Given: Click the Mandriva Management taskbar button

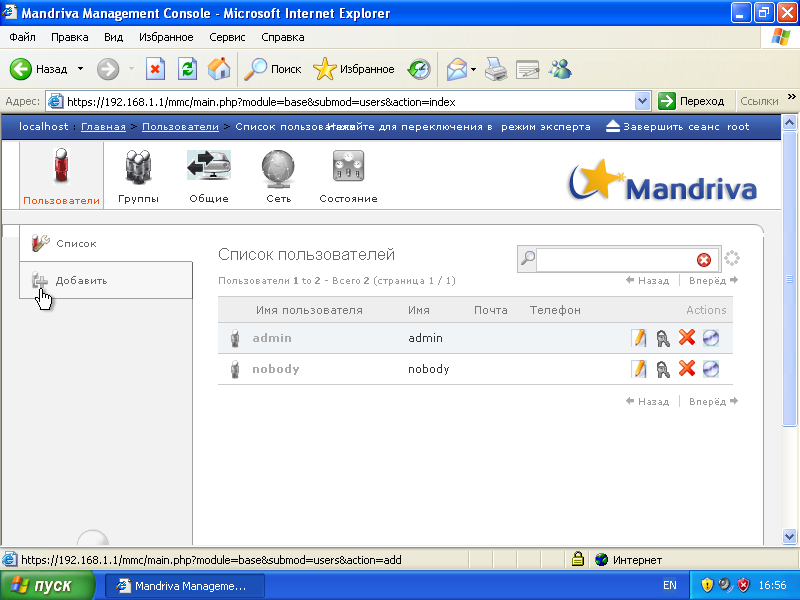Looking at the screenshot, I should tap(185, 586).
